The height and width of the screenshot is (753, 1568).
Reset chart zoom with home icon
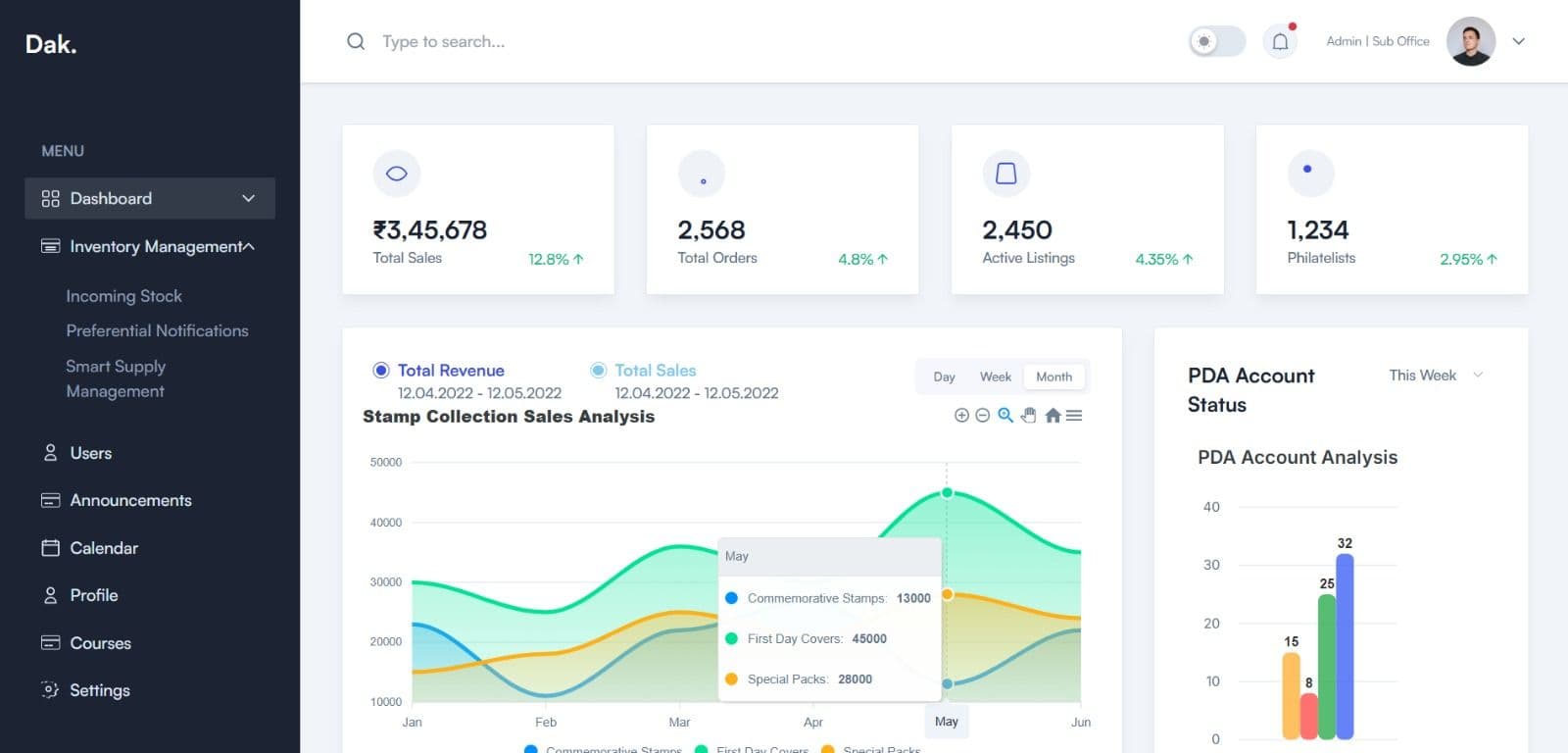(1053, 416)
